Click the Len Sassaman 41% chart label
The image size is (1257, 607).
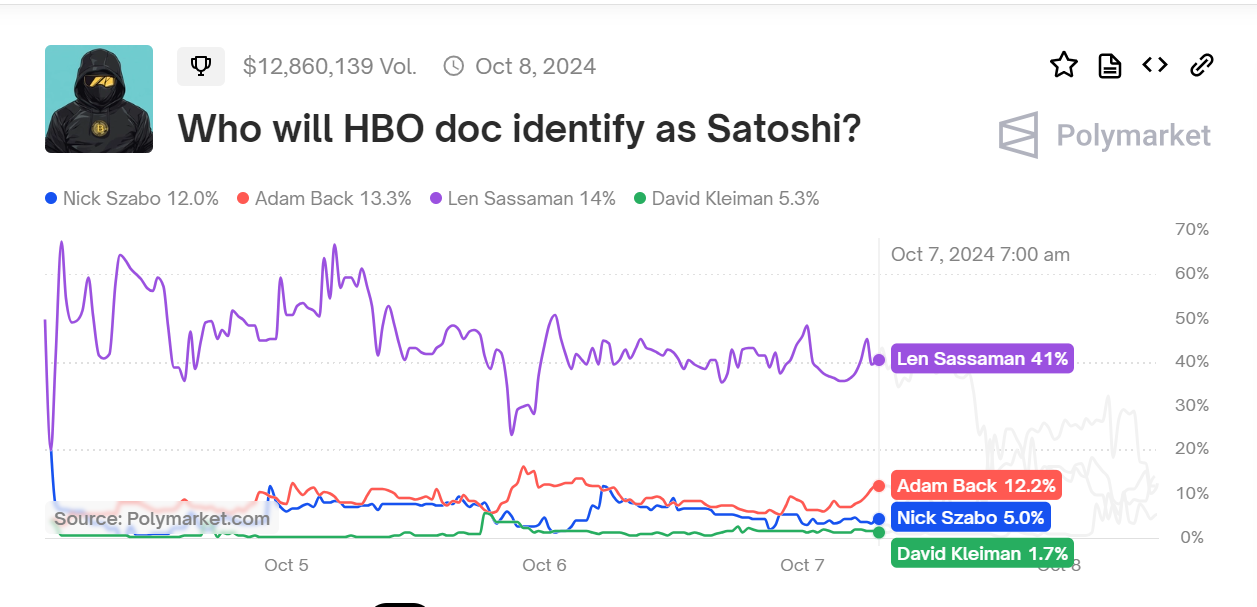point(982,358)
